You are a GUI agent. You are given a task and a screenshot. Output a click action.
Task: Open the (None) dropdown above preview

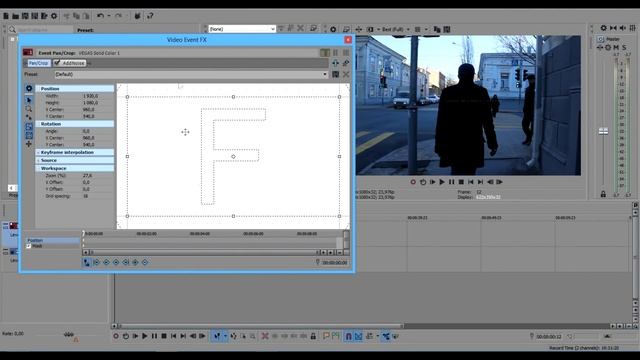[242, 29]
